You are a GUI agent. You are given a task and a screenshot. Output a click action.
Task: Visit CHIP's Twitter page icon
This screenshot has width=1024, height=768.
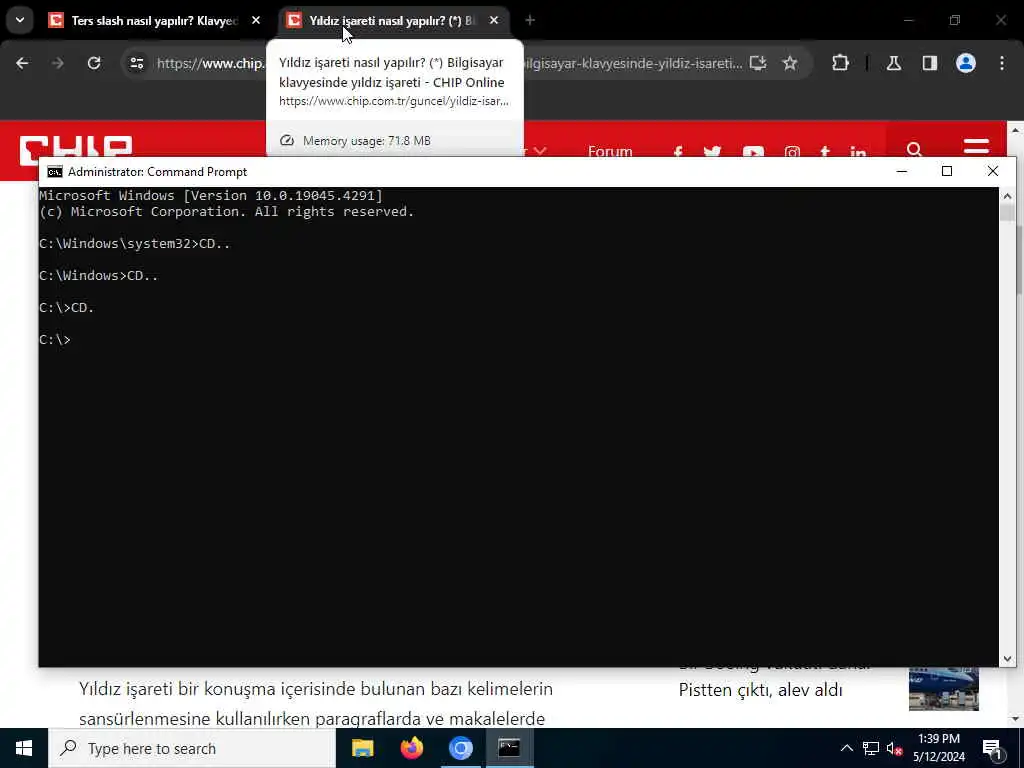click(x=712, y=152)
